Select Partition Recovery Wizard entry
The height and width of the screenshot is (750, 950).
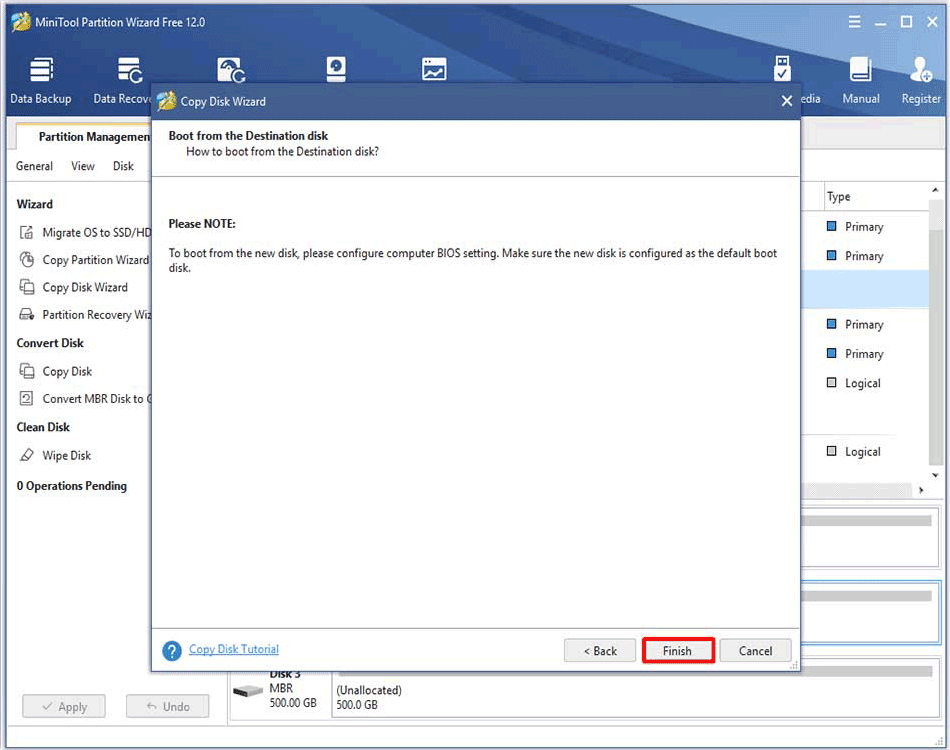[x=97, y=314]
